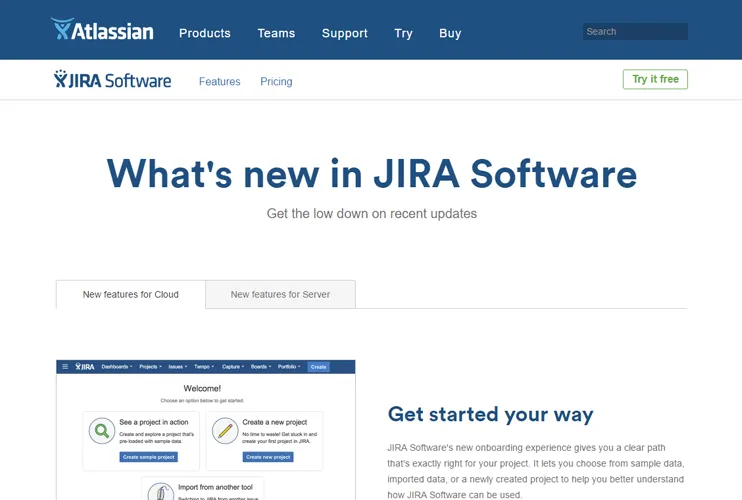The image size is (742, 500).
Task: Open the Teams menu
Action: [276, 33]
